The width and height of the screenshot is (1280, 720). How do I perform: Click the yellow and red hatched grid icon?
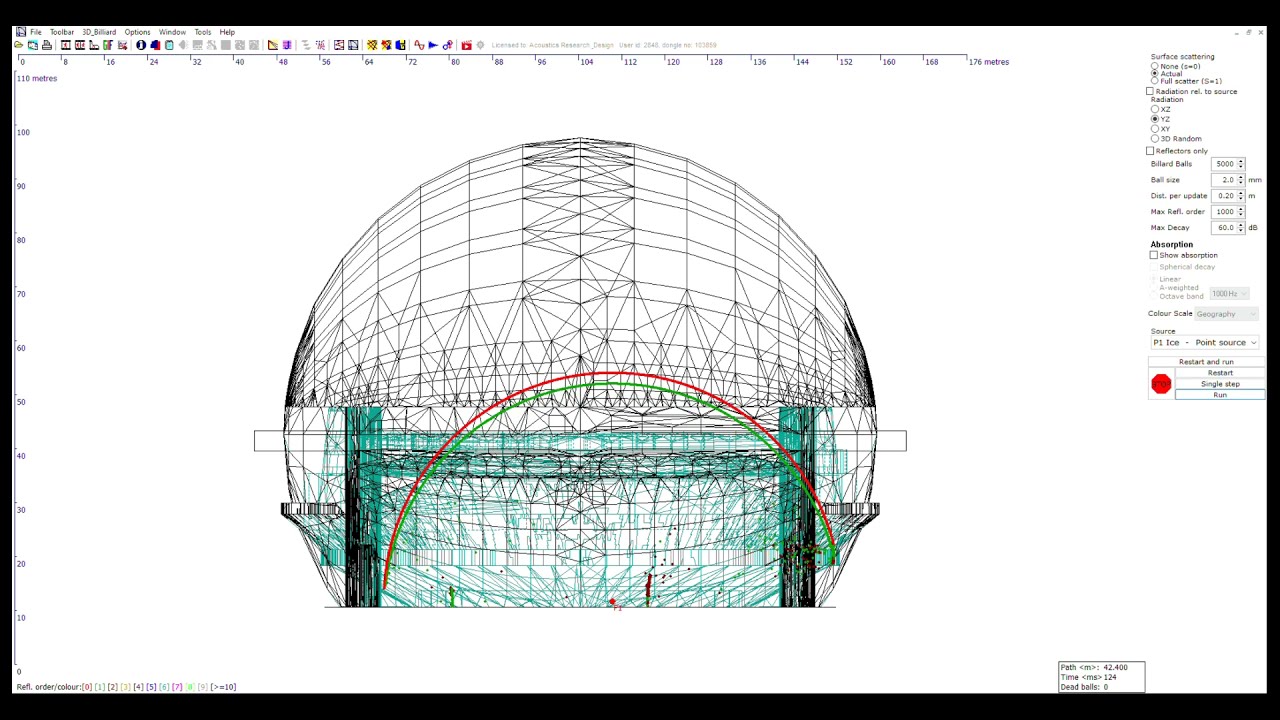pos(372,45)
